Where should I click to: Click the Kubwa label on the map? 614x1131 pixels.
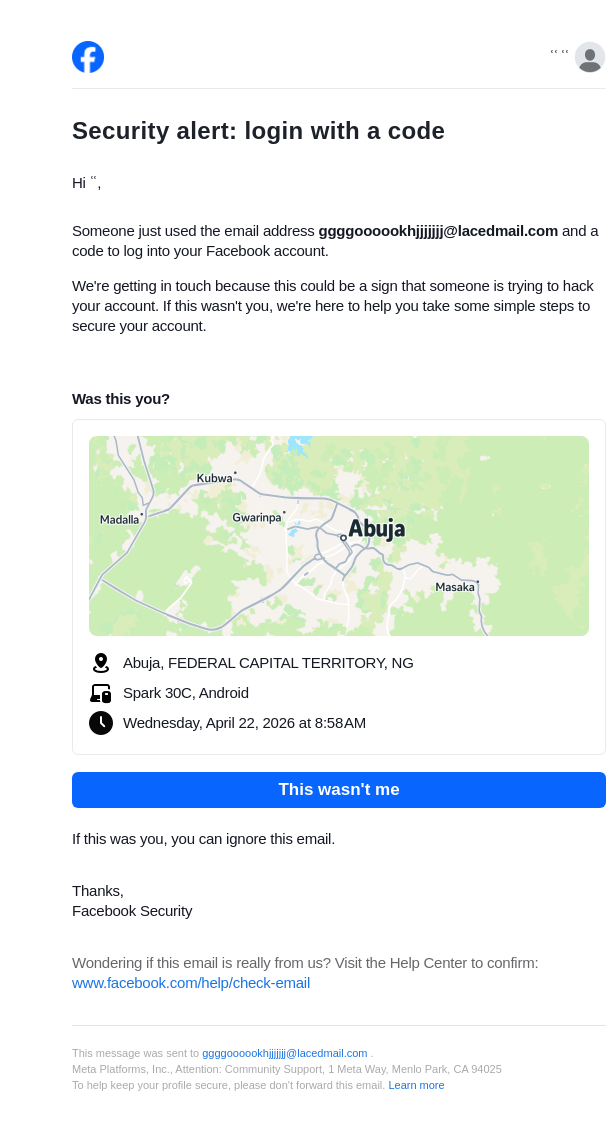point(214,478)
